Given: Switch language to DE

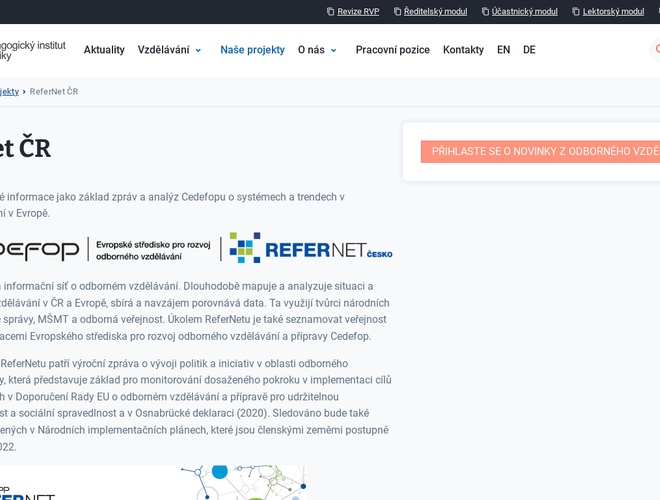Looking at the screenshot, I should click(x=529, y=50).
